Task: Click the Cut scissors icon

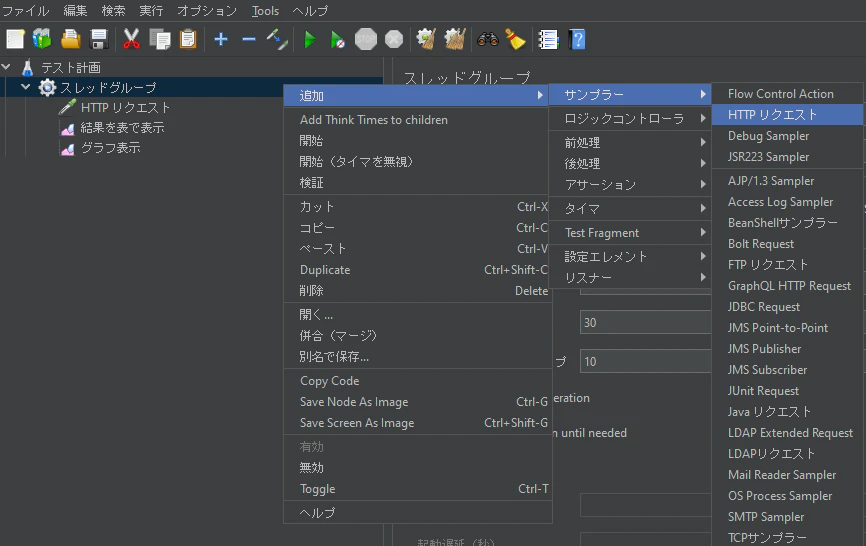Action: pyautogui.click(x=131, y=39)
